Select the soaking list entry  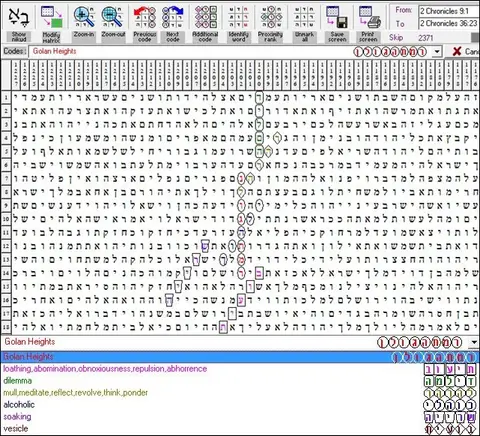pyautogui.click(x=17, y=417)
